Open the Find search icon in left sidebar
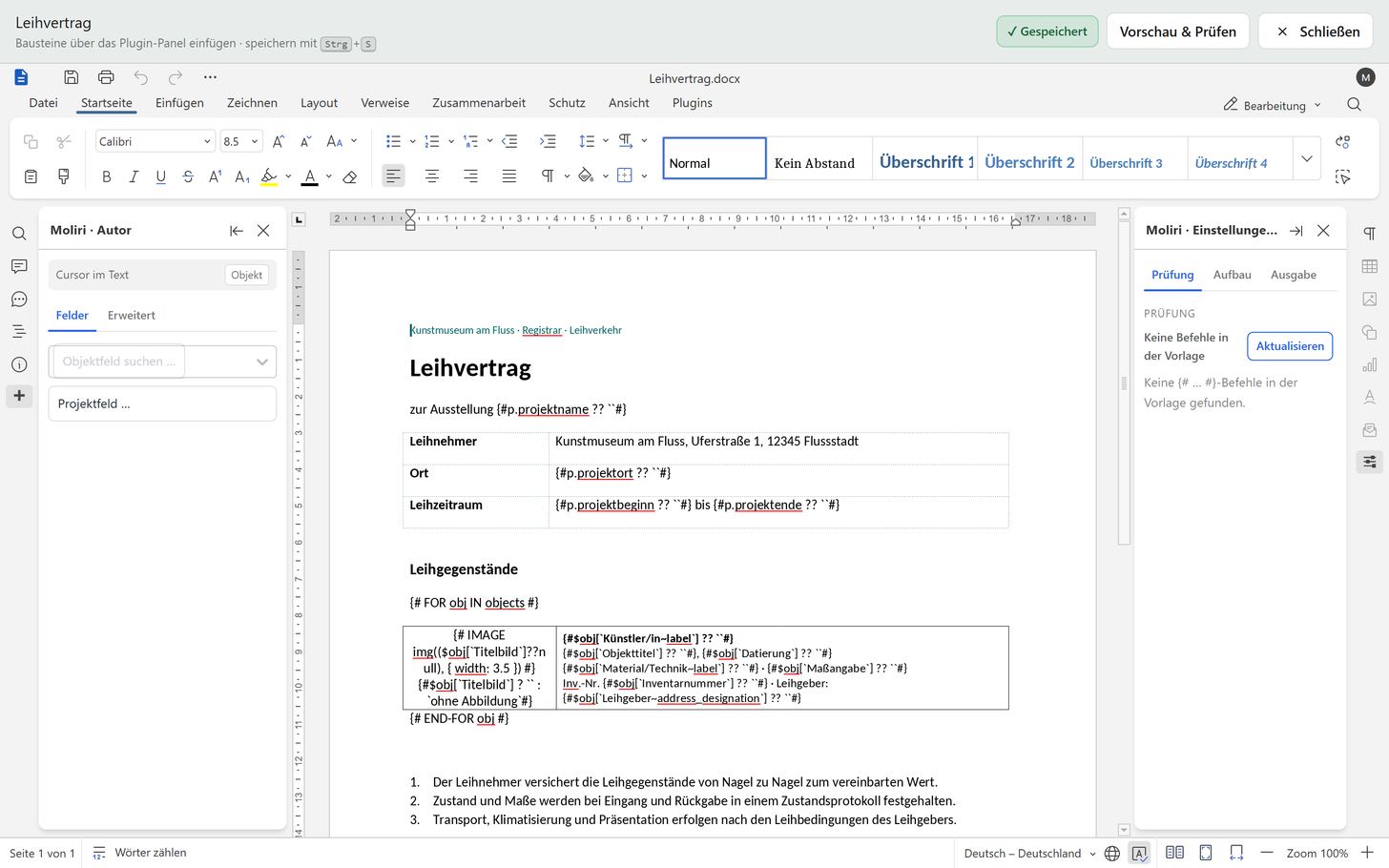The image size is (1389, 868). [19, 234]
